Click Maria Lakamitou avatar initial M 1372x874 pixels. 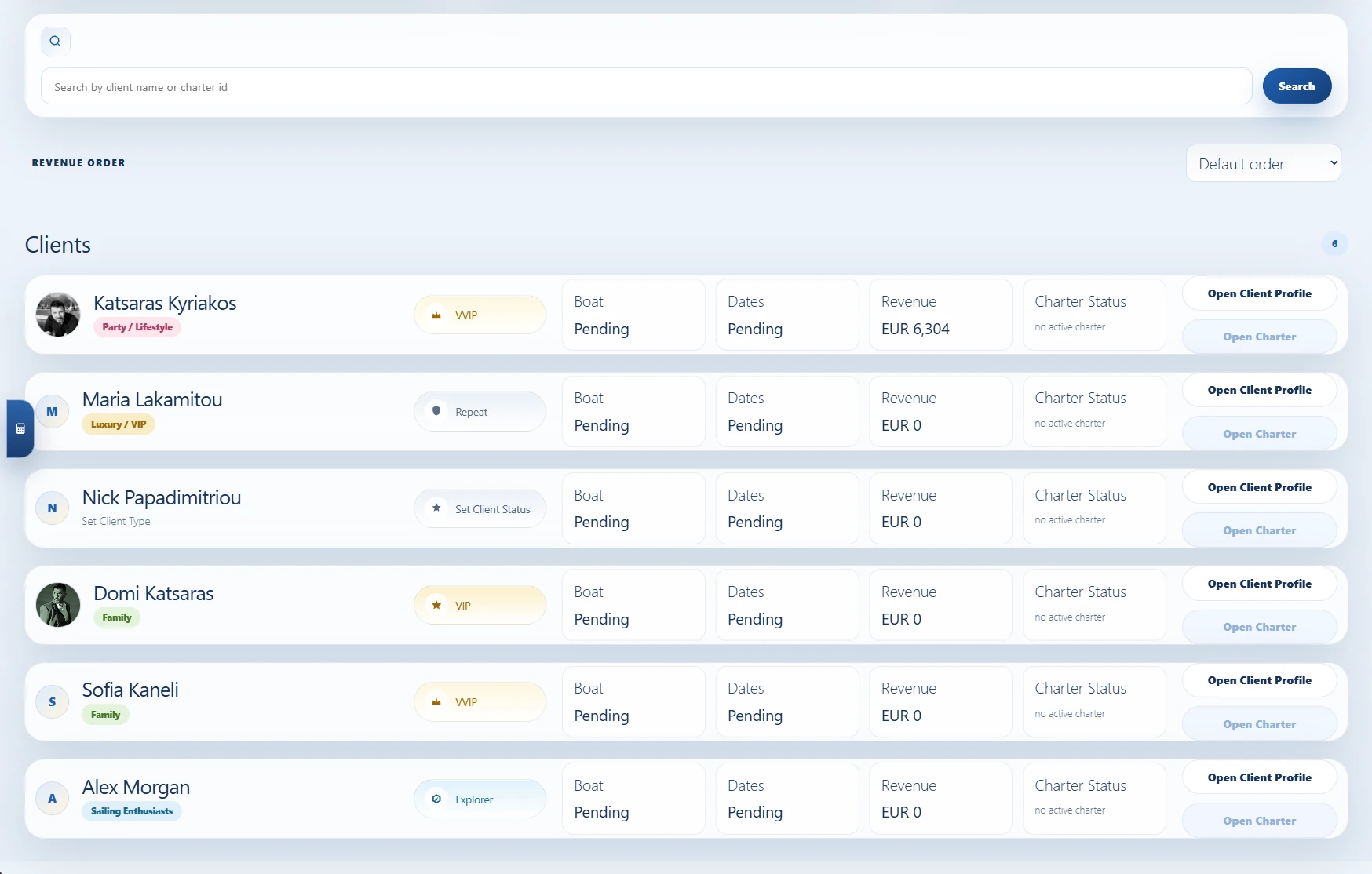pos(53,411)
